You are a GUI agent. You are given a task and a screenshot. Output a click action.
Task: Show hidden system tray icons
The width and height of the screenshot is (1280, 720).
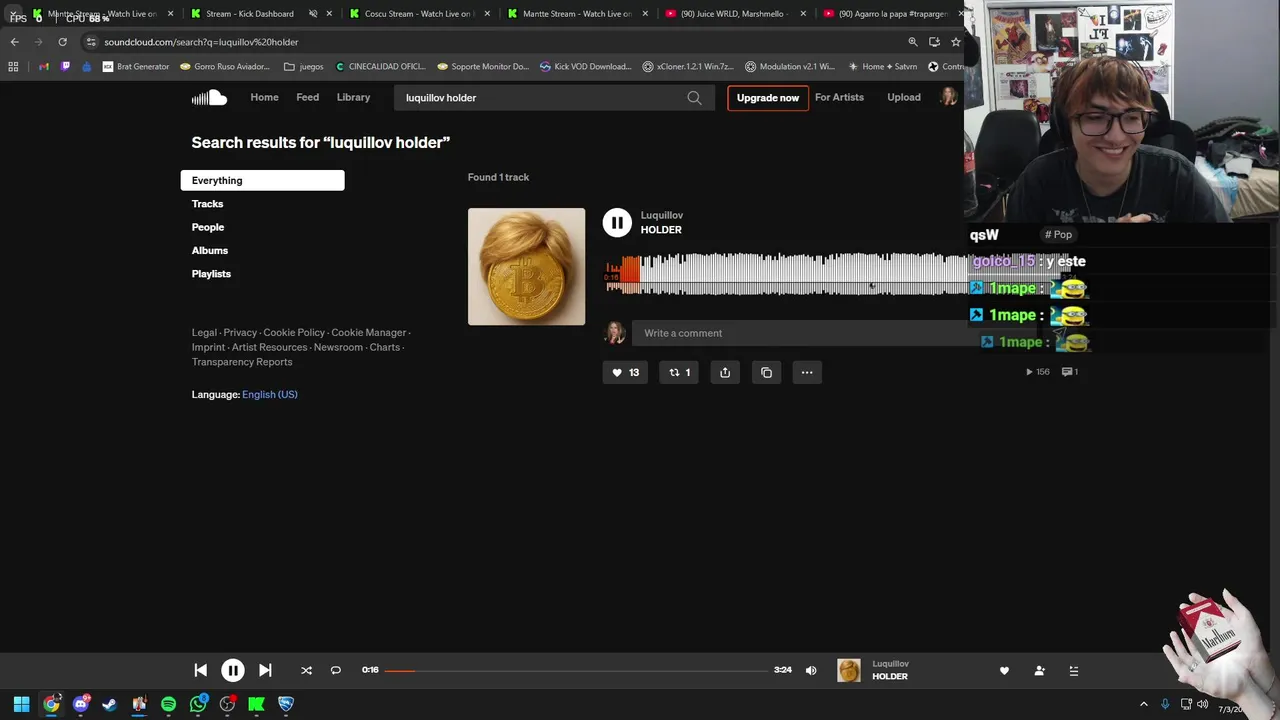pyautogui.click(x=1144, y=704)
